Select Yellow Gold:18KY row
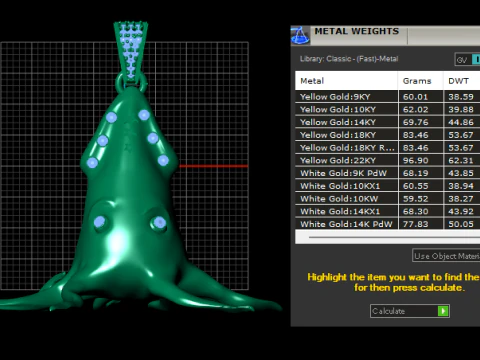The image size is (480, 360). (388, 135)
